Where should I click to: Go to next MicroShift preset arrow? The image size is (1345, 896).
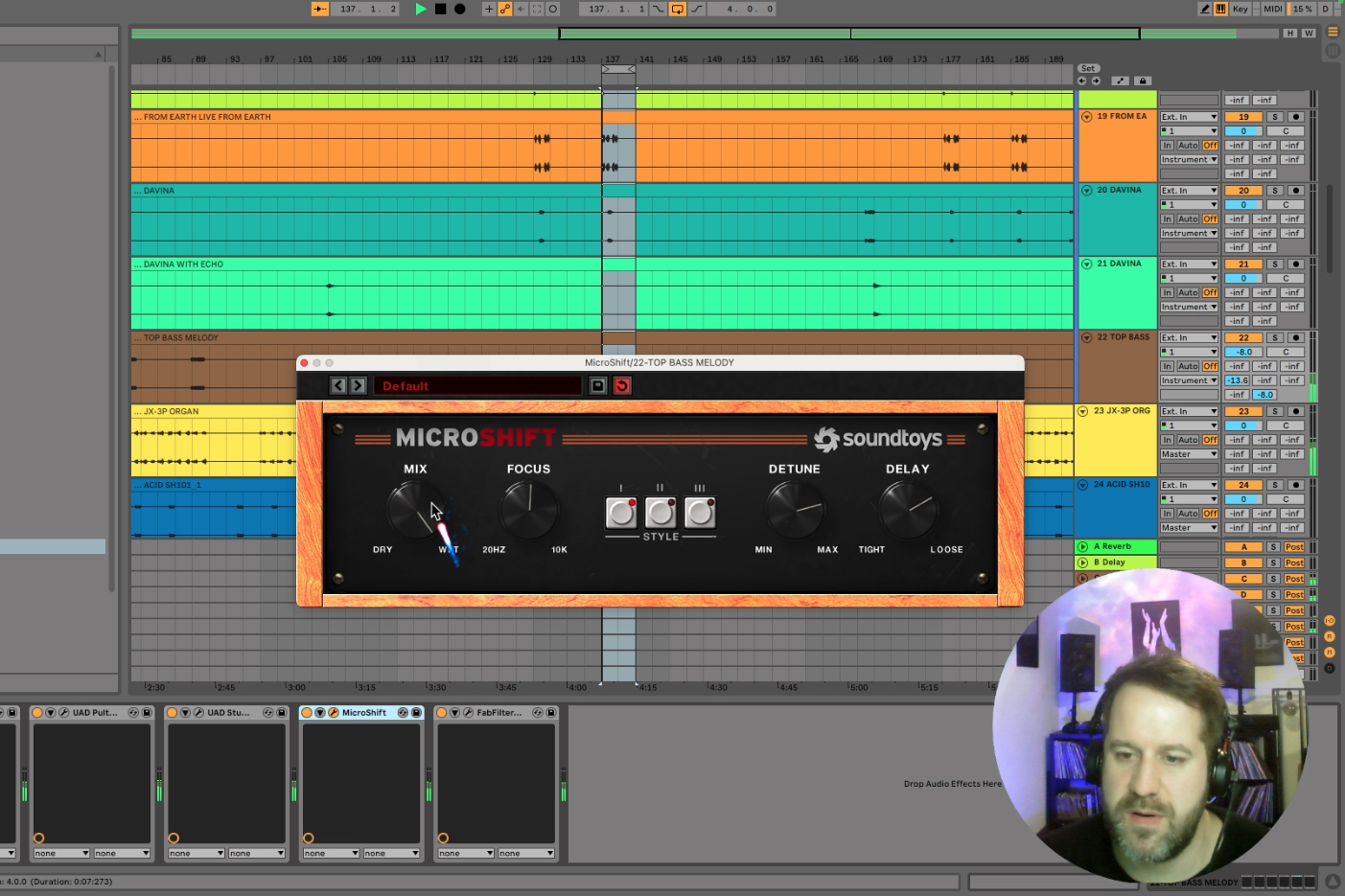click(358, 385)
